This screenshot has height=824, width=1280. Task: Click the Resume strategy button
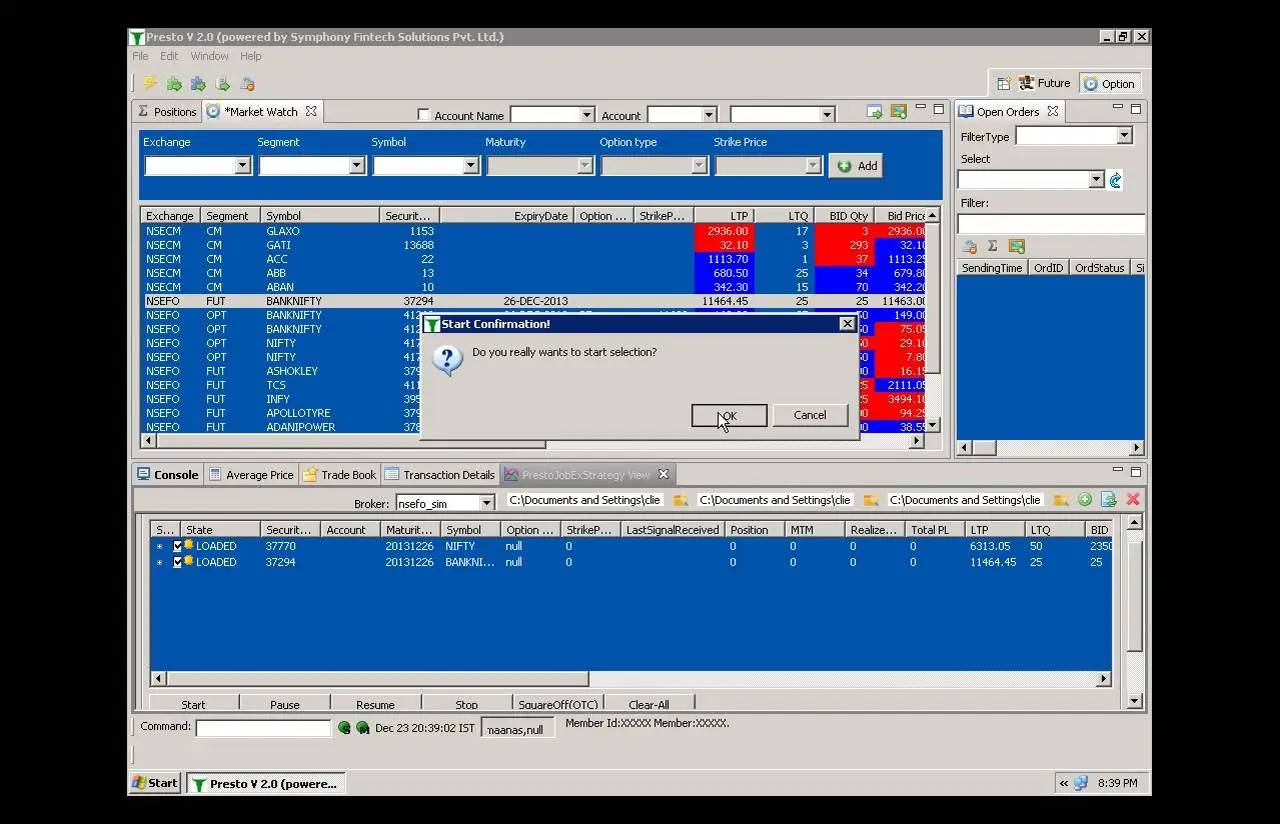(x=375, y=704)
